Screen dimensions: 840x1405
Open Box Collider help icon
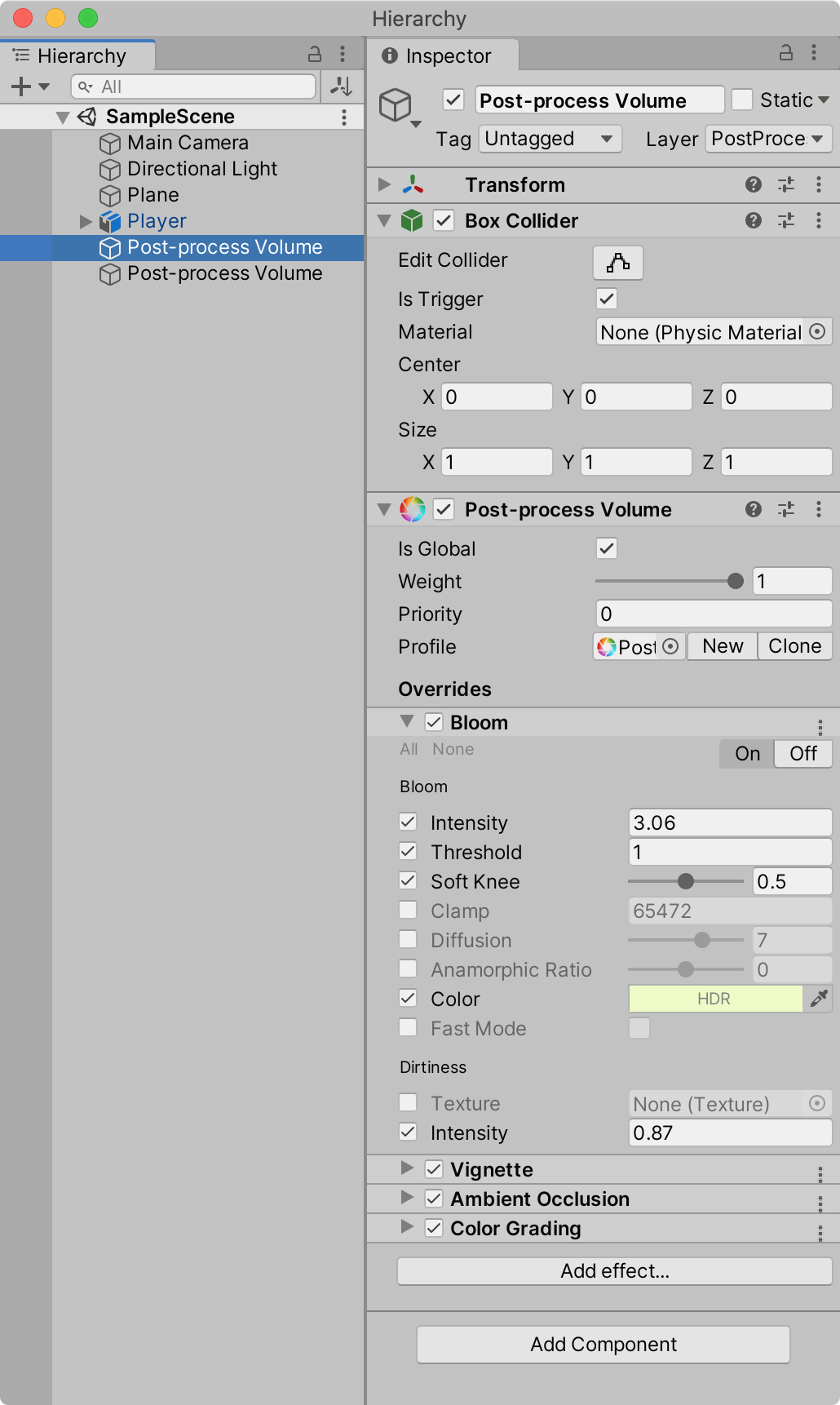coord(754,220)
